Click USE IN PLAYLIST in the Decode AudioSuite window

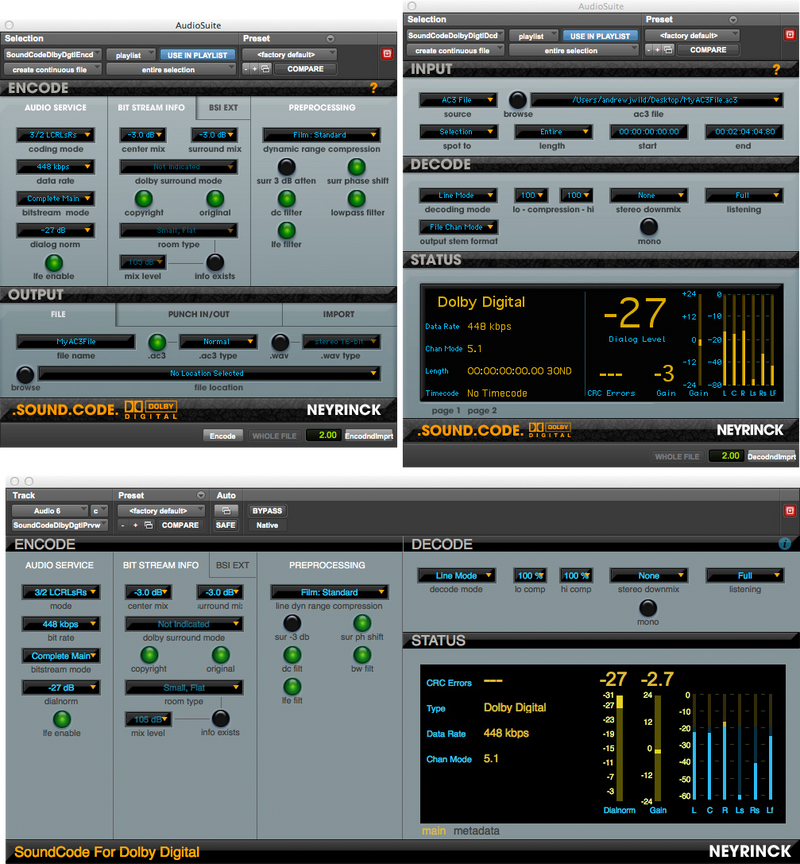[x=600, y=36]
